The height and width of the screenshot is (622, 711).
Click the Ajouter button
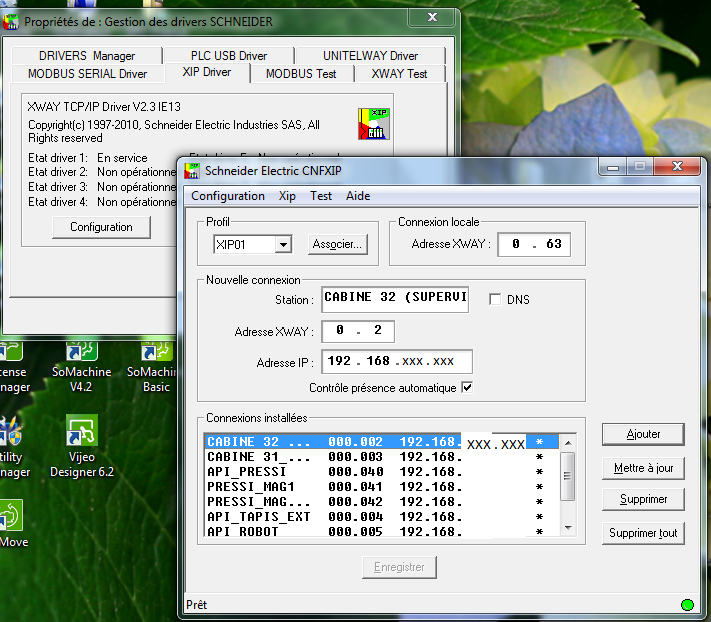[x=643, y=434]
